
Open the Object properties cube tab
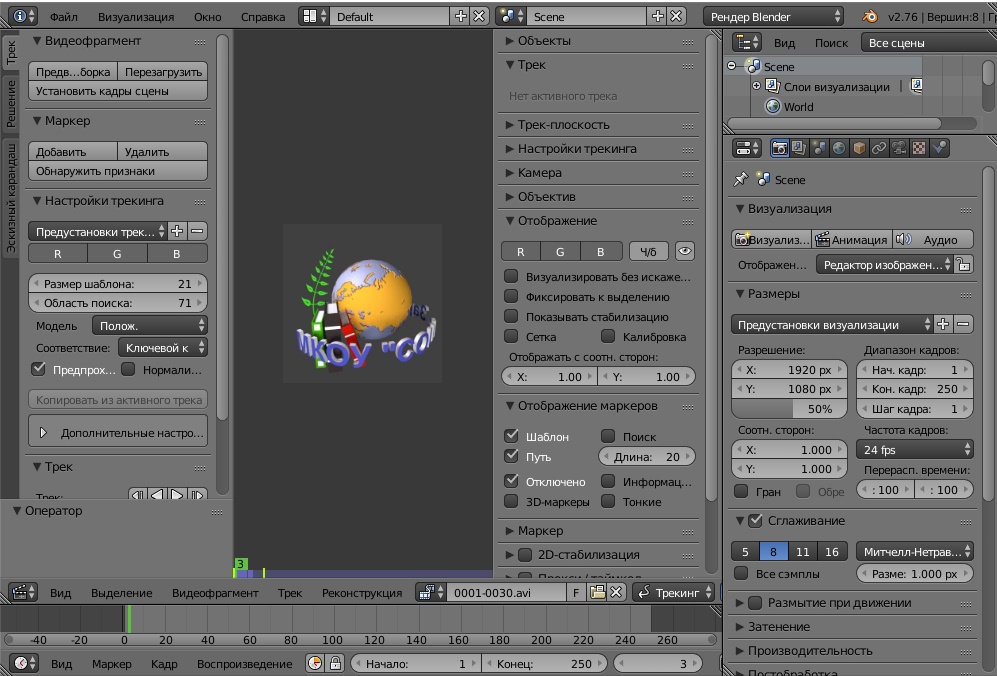859,148
